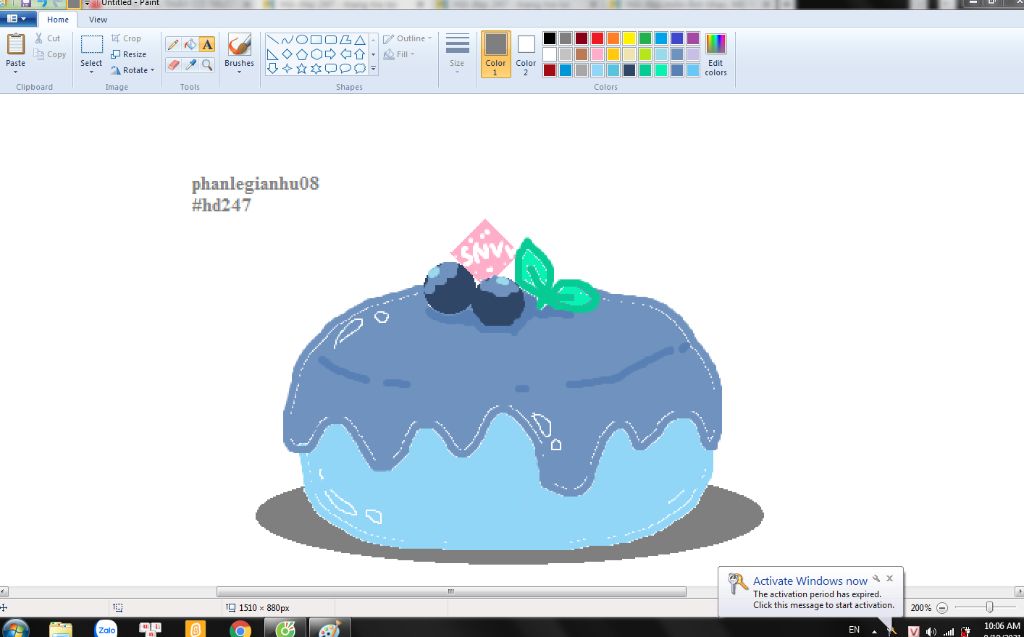Choose the Four-point star shape

[x=287, y=68]
